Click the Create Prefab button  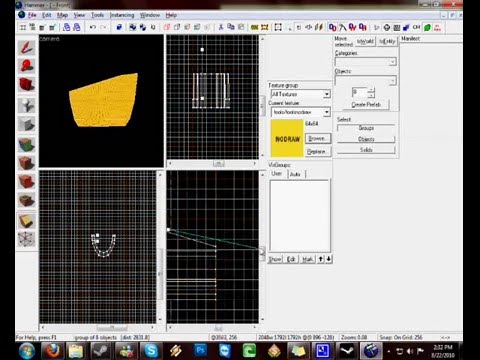click(x=366, y=105)
